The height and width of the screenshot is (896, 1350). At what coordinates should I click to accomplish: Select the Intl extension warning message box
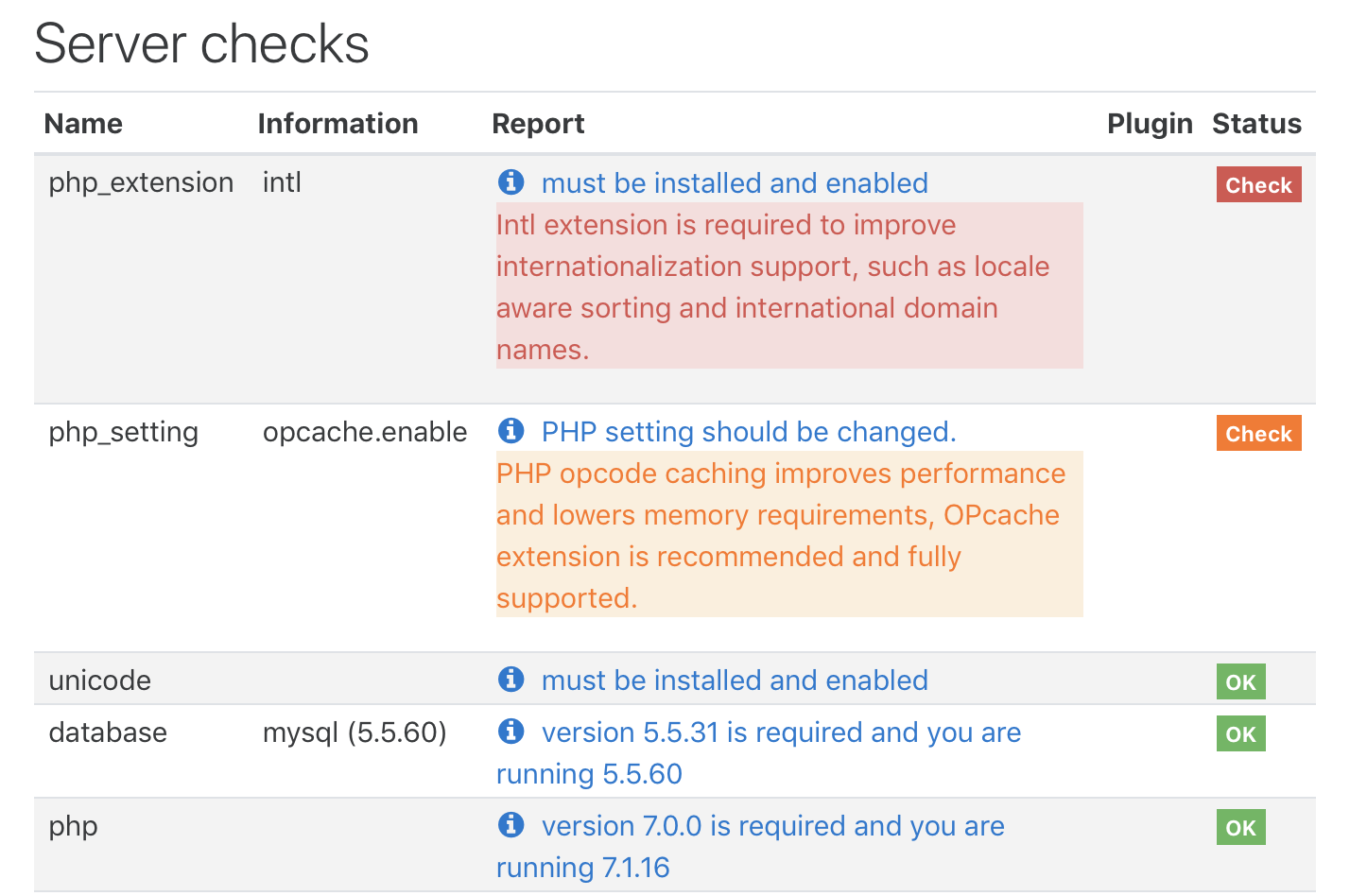(x=788, y=285)
